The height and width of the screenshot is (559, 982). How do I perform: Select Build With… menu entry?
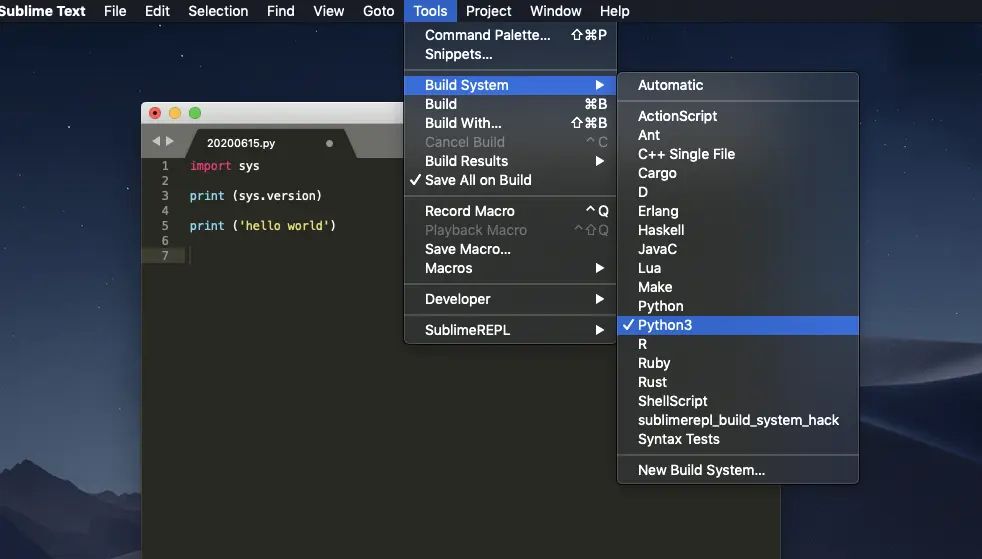pyautogui.click(x=510, y=123)
